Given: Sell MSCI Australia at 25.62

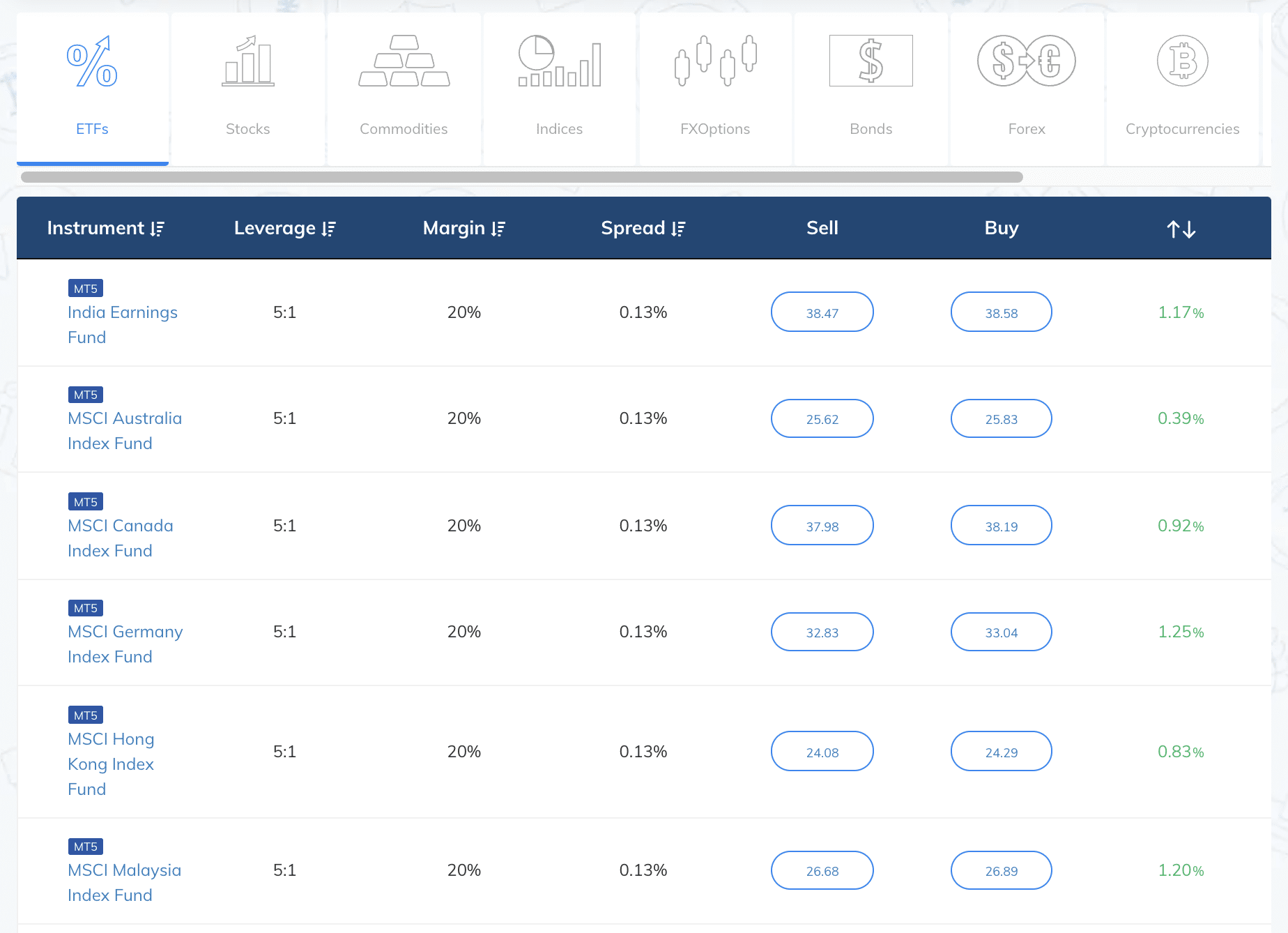Looking at the screenshot, I should point(822,418).
